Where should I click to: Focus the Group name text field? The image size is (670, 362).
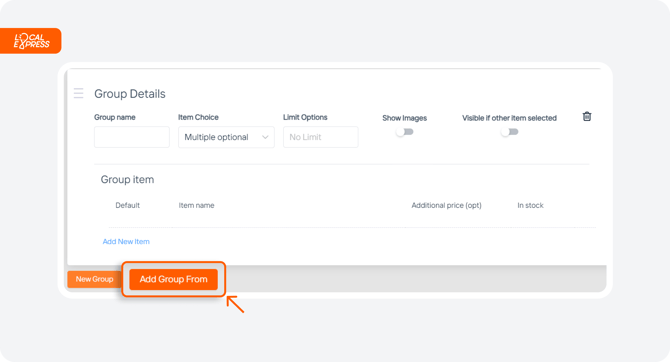coord(132,137)
